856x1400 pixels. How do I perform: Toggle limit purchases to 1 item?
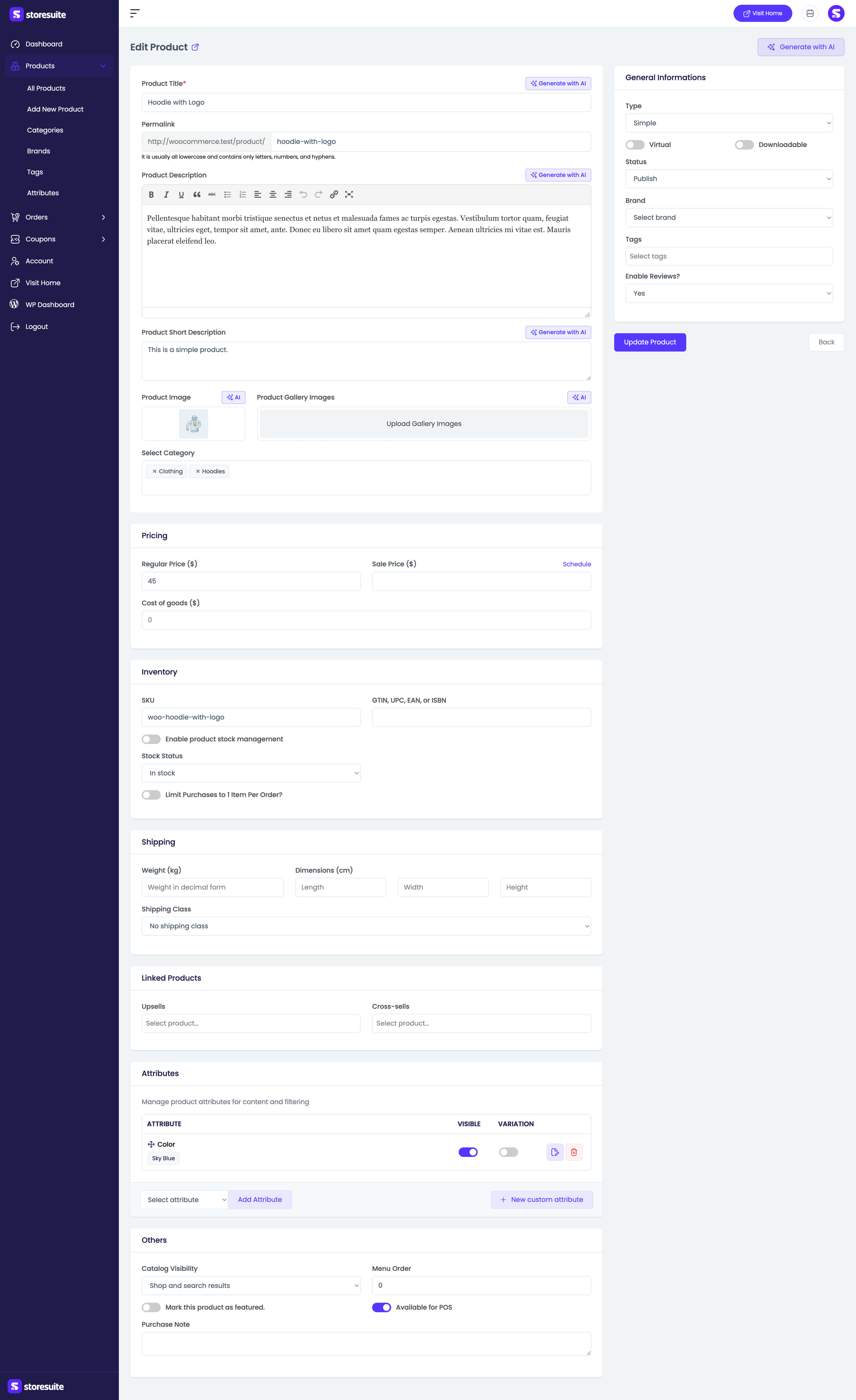click(x=151, y=795)
